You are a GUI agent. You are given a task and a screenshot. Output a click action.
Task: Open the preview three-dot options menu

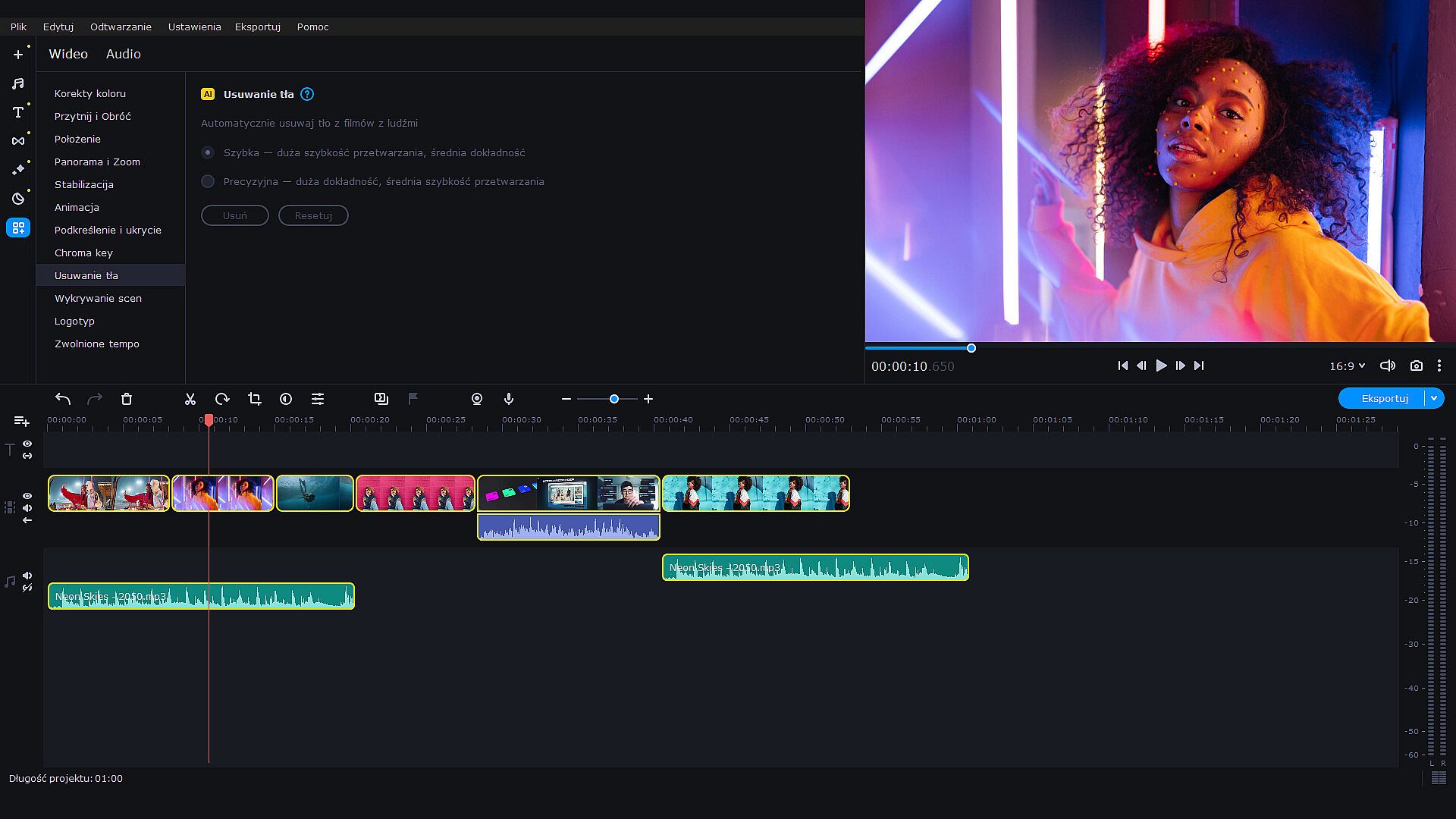pyautogui.click(x=1439, y=366)
